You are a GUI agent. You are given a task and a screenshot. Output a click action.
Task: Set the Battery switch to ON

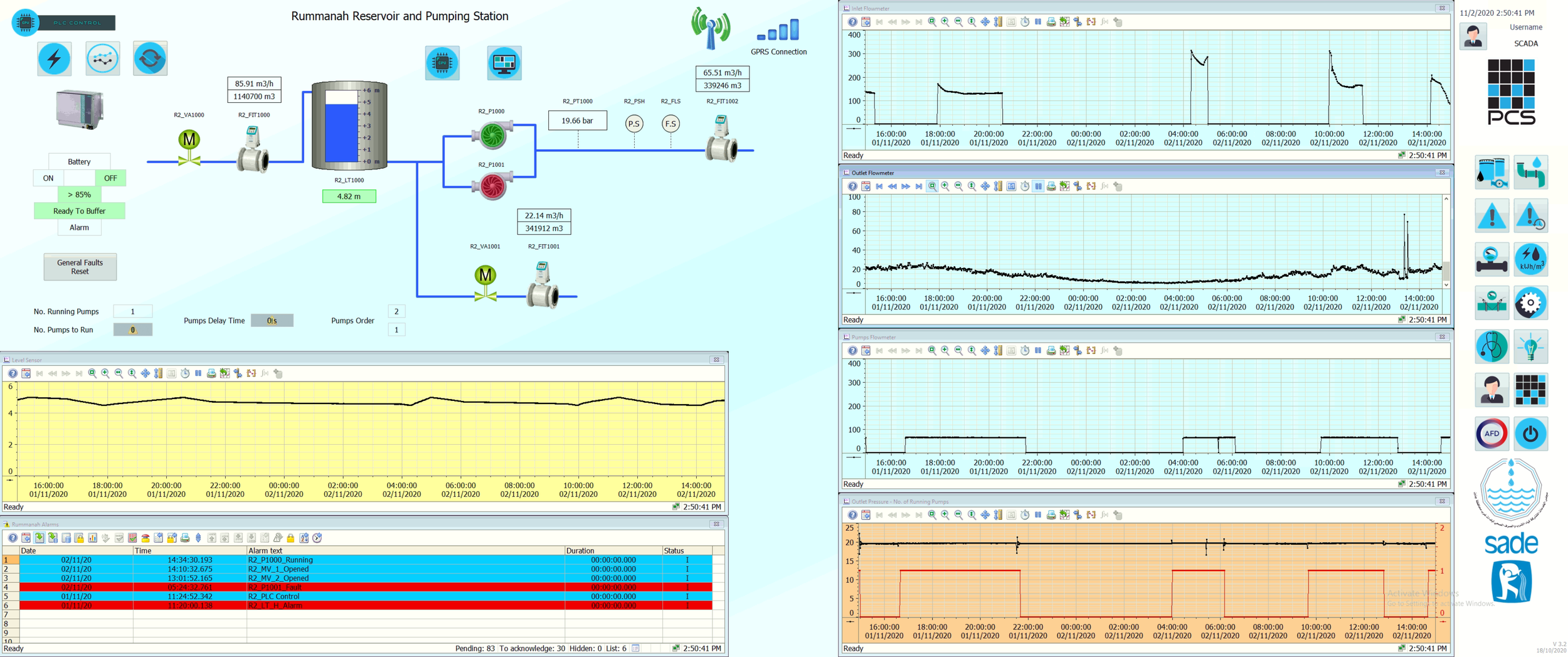48,178
